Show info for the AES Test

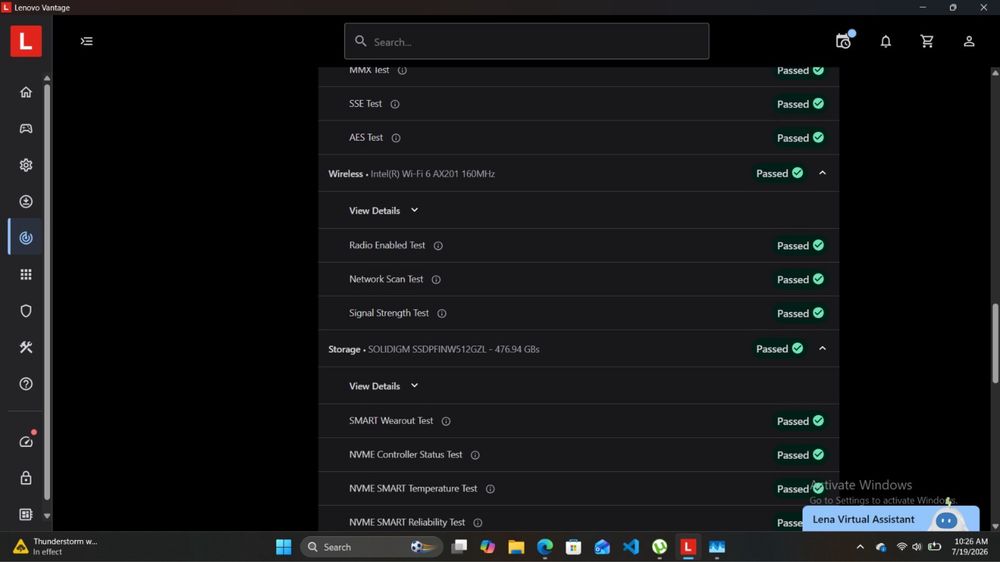[396, 138]
